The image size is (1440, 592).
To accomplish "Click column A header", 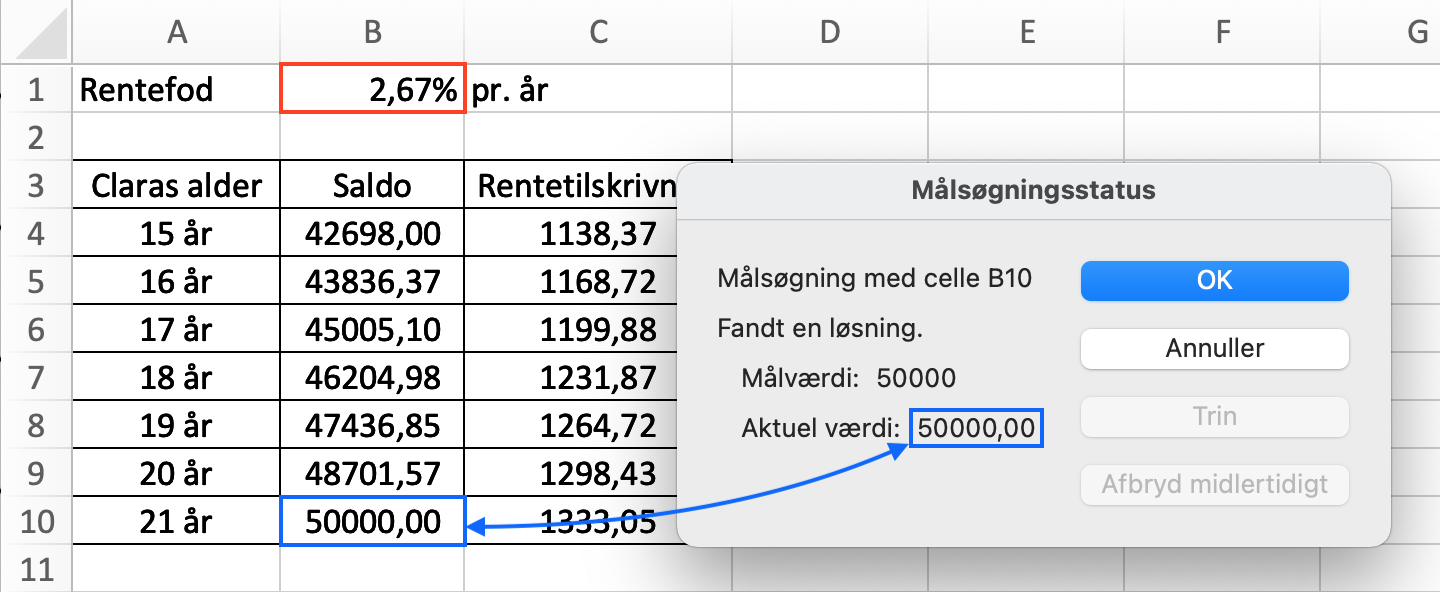I will pos(177,33).
